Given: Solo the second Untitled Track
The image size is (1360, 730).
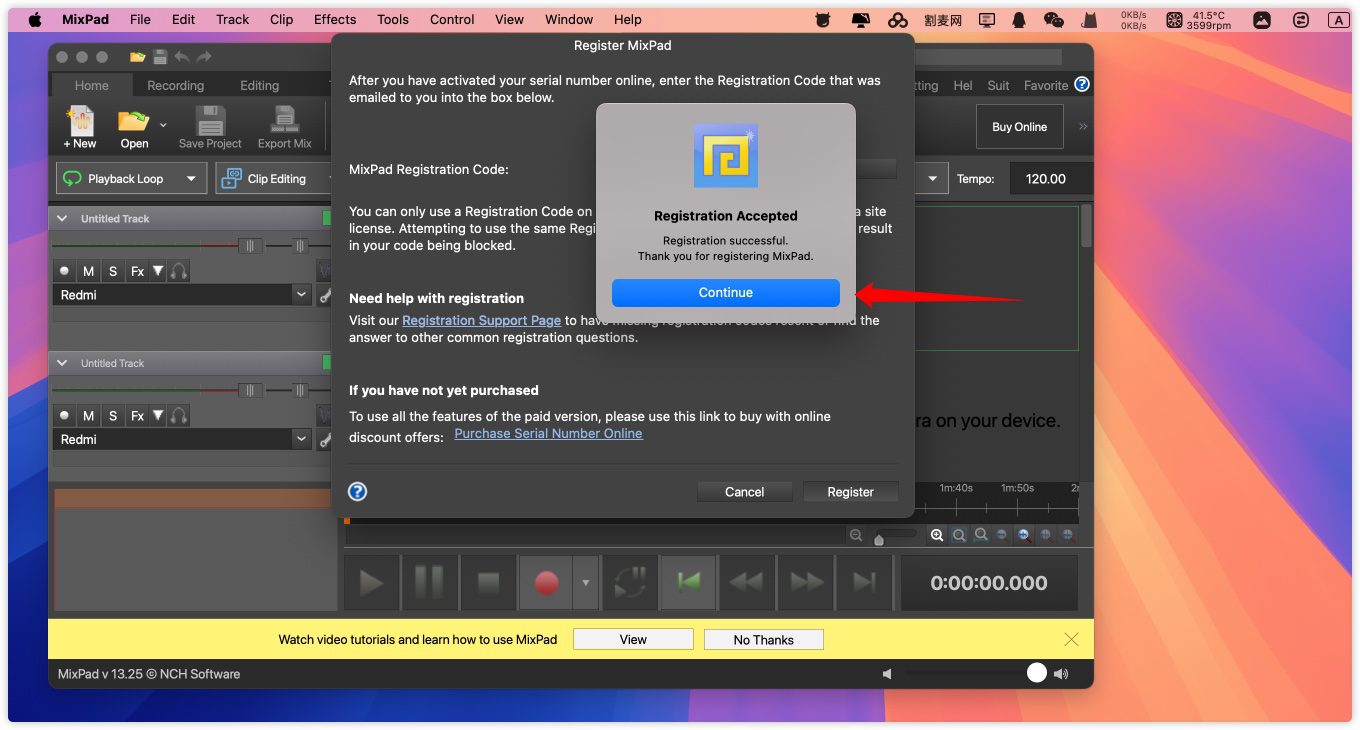Looking at the screenshot, I should pos(113,416).
